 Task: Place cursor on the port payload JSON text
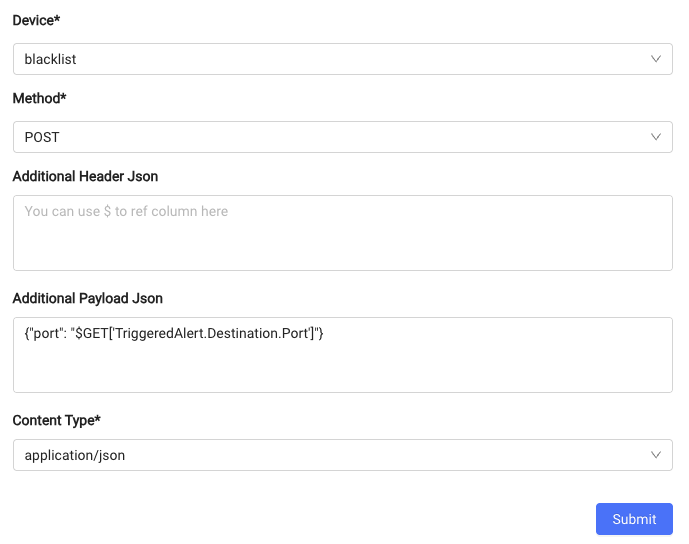(x=174, y=334)
